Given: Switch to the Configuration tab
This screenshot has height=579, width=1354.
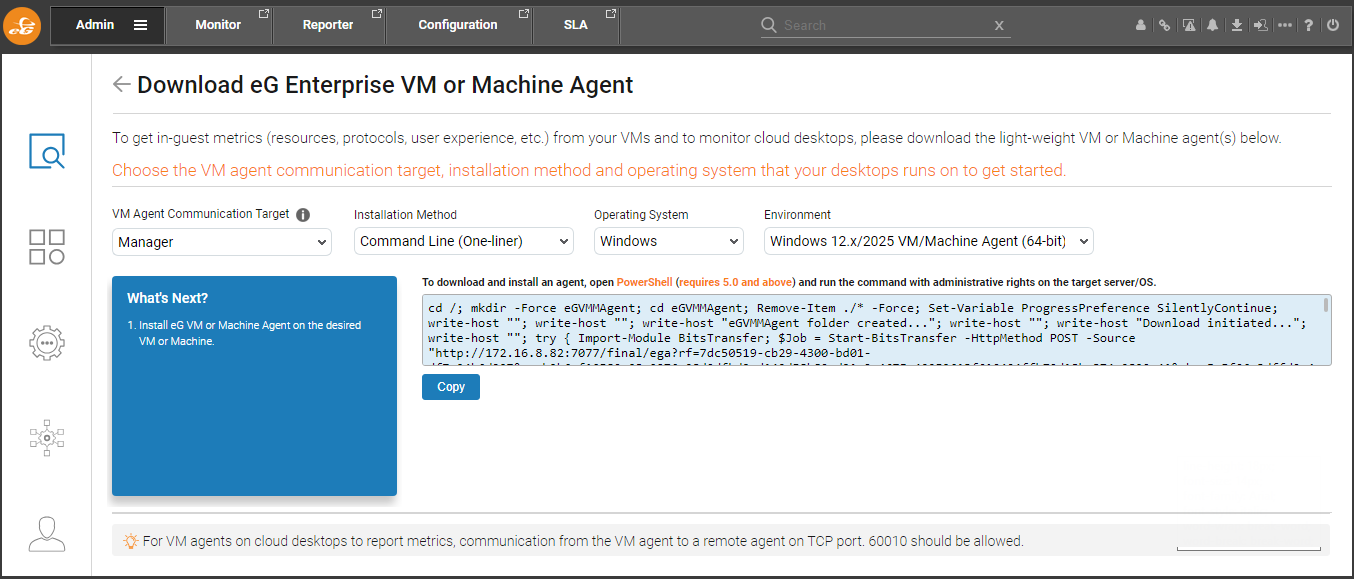Looking at the screenshot, I should pos(458,25).
